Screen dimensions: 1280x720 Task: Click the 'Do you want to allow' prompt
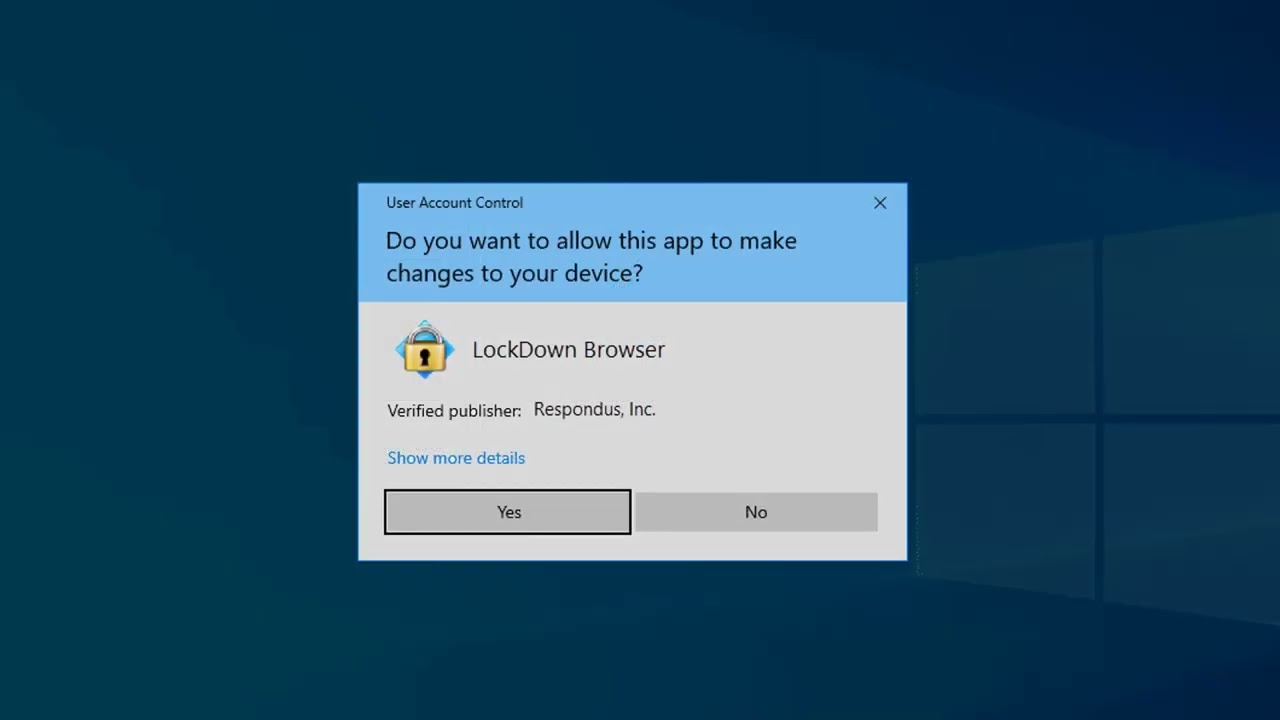click(591, 257)
